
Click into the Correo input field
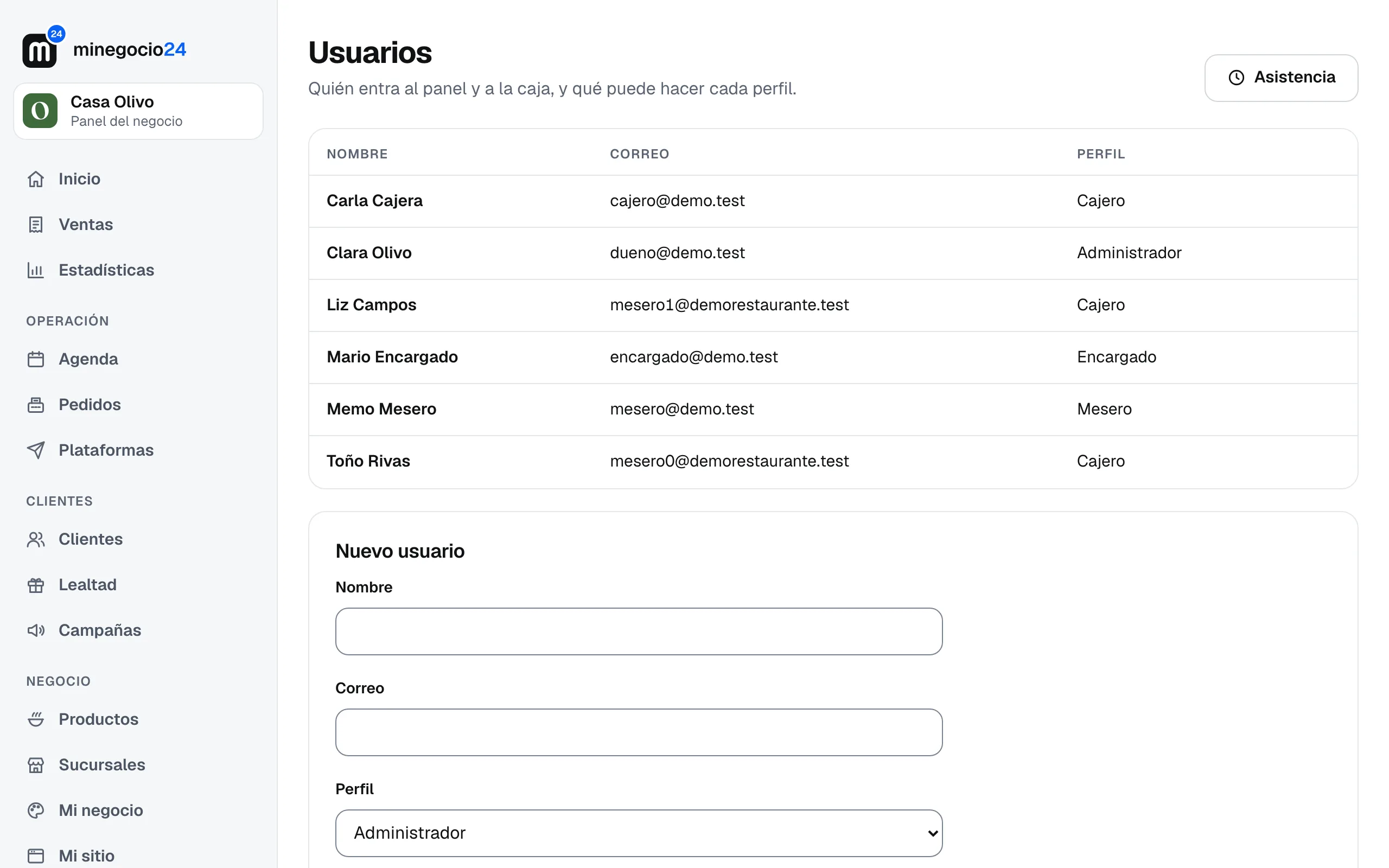pos(638,732)
